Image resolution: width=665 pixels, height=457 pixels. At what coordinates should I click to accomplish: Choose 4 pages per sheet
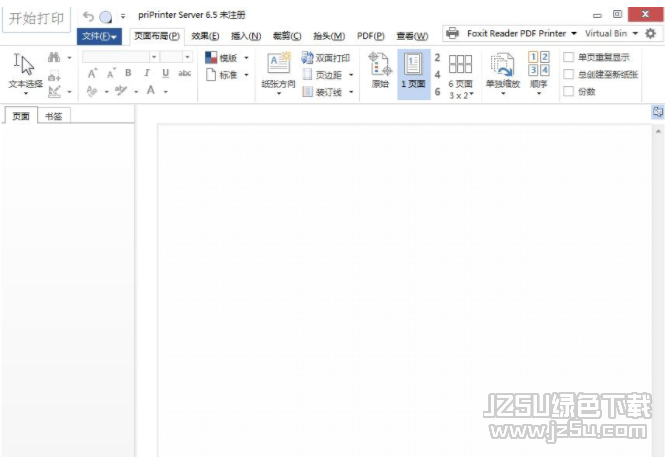[437, 75]
